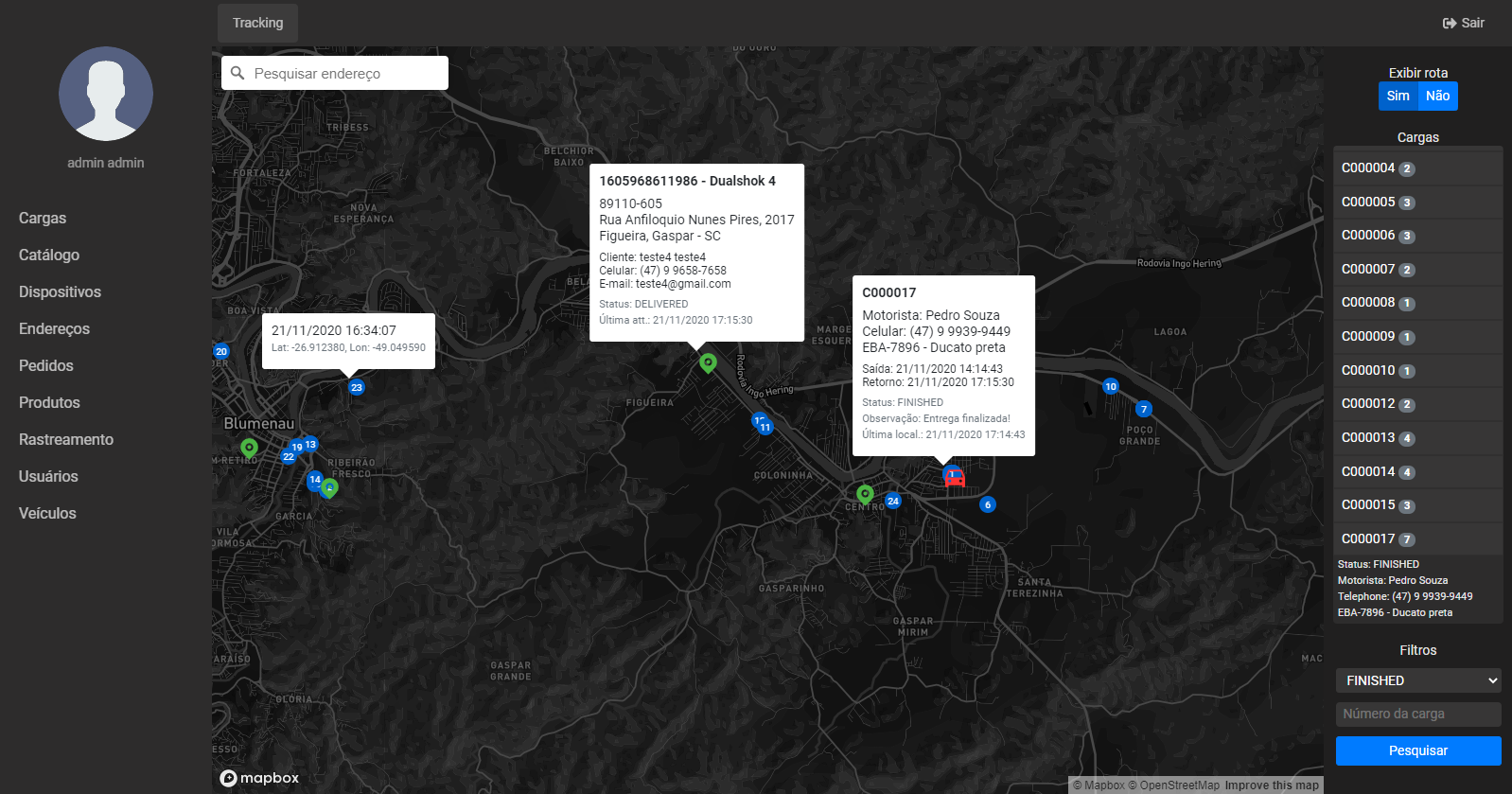Image resolution: width=1512 pixels, height=794 pixels.
Task: Expand cargo C000004 in the list
Action: click(x=1418, y=168)
